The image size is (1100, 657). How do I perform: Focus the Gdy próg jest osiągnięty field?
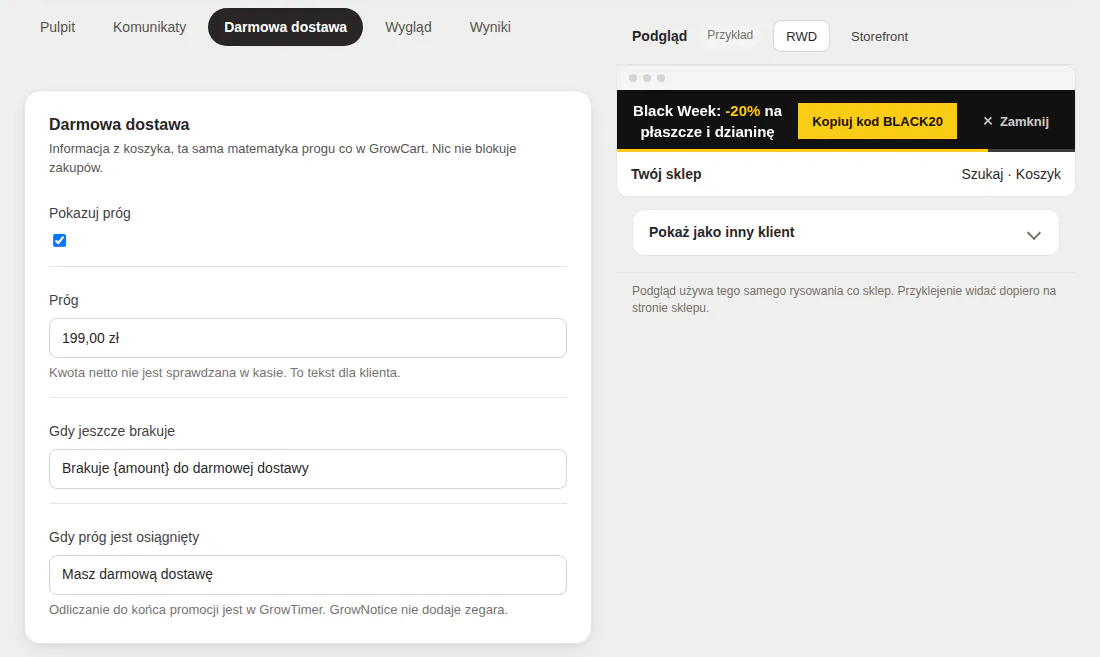(x=308, y=575)
